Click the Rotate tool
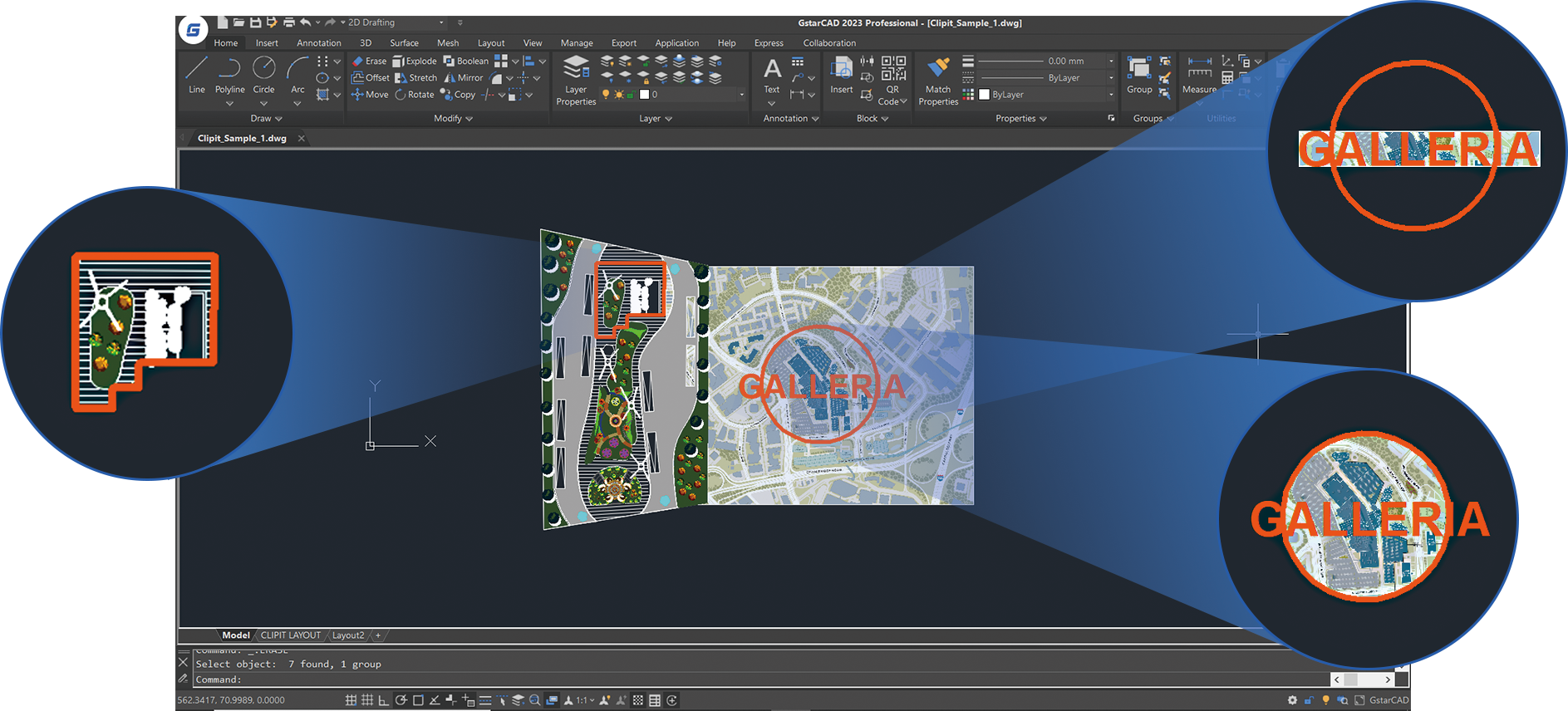The height and width of the screenshot is (711, 1568). [415, 95]
